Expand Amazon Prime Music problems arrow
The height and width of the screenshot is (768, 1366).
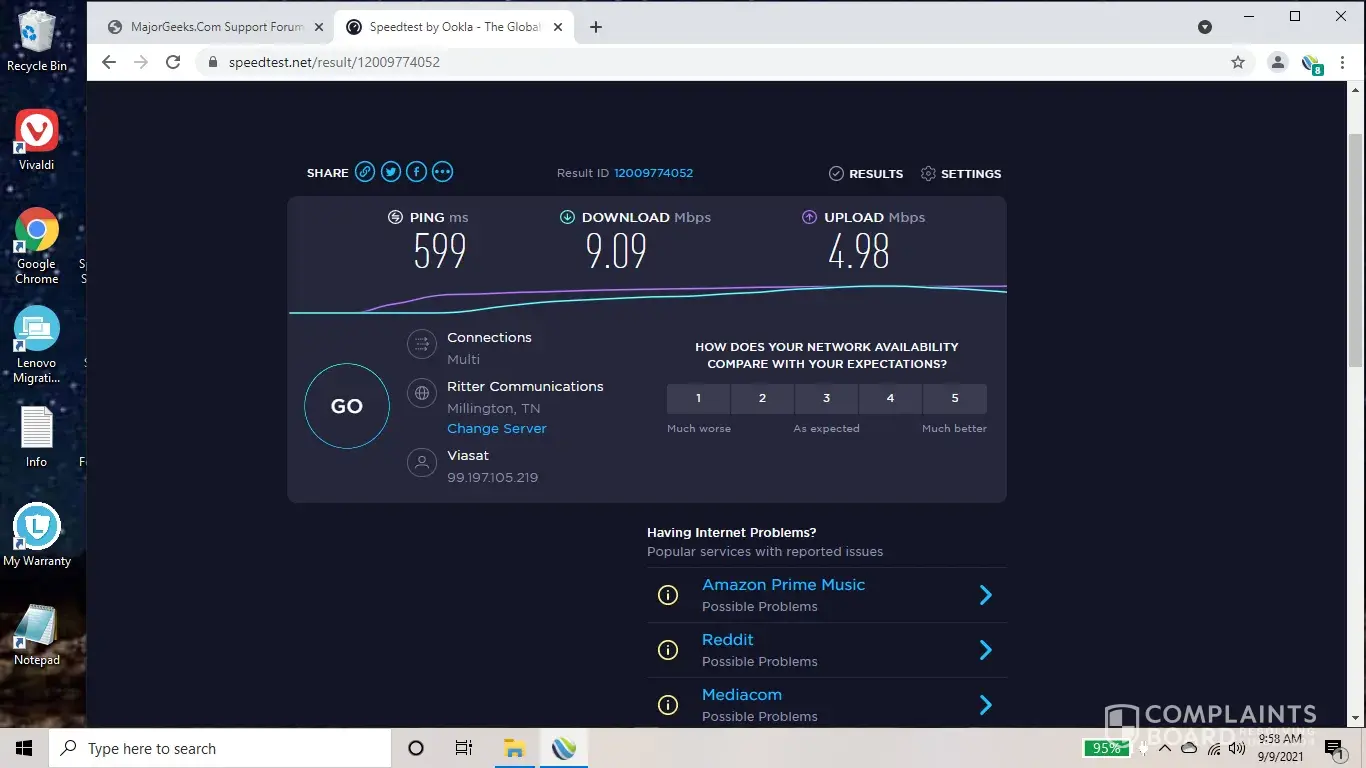pyautogui.click(x=985, y=595)
